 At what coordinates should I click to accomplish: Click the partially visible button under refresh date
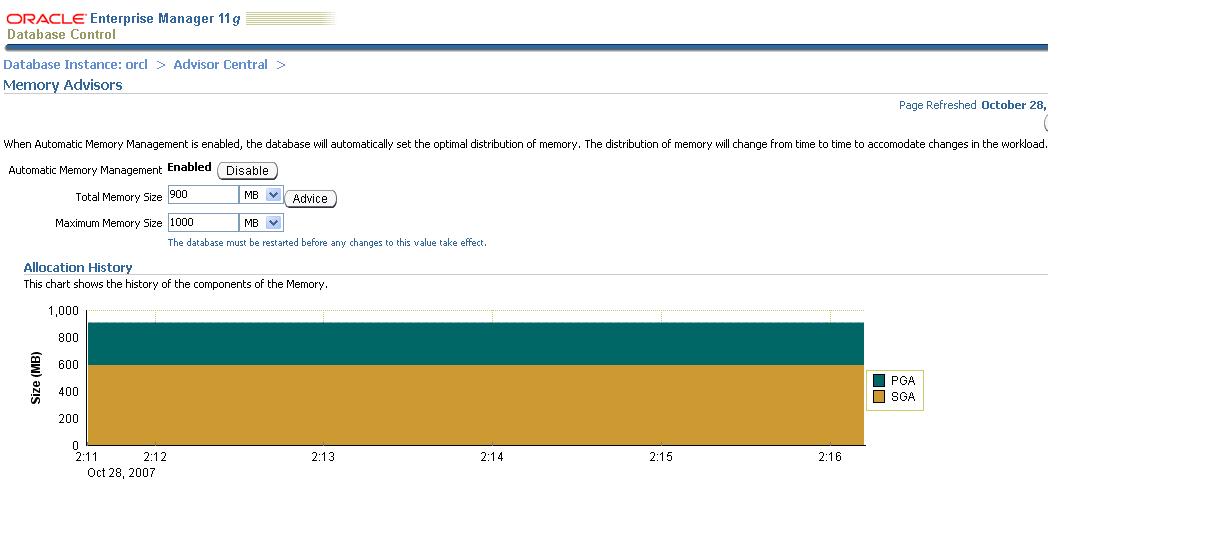(x=1045, y=123)
